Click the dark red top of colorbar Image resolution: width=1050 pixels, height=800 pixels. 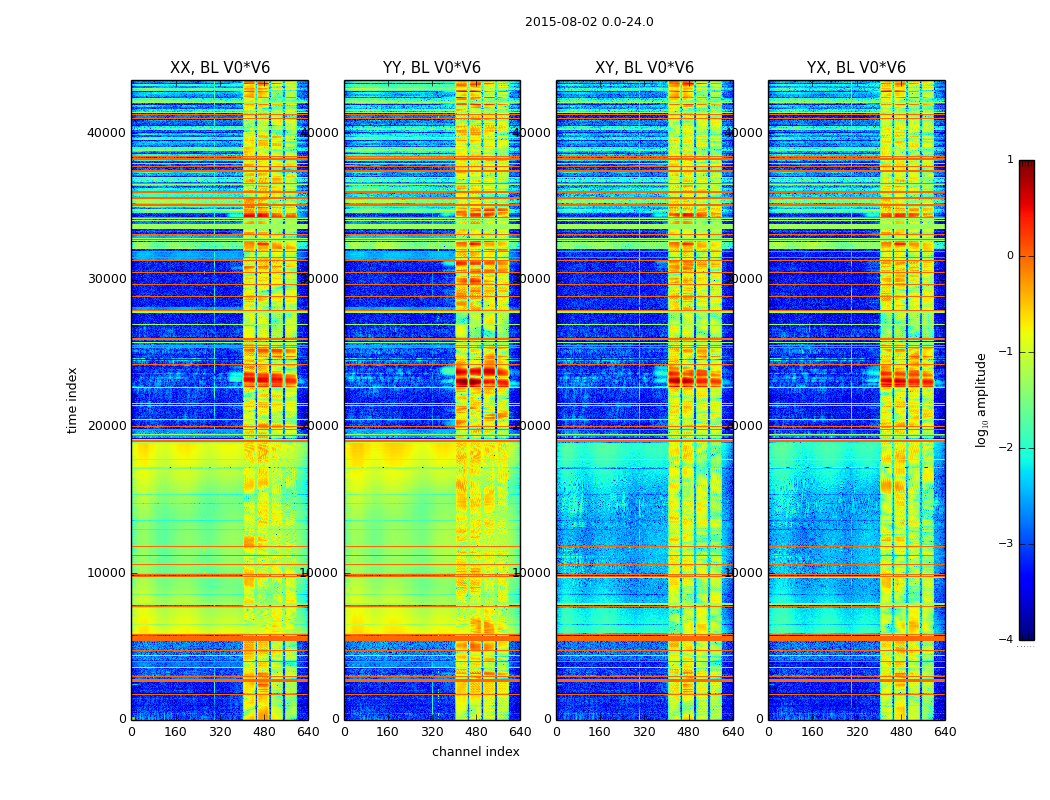(x=1027, y=165)
